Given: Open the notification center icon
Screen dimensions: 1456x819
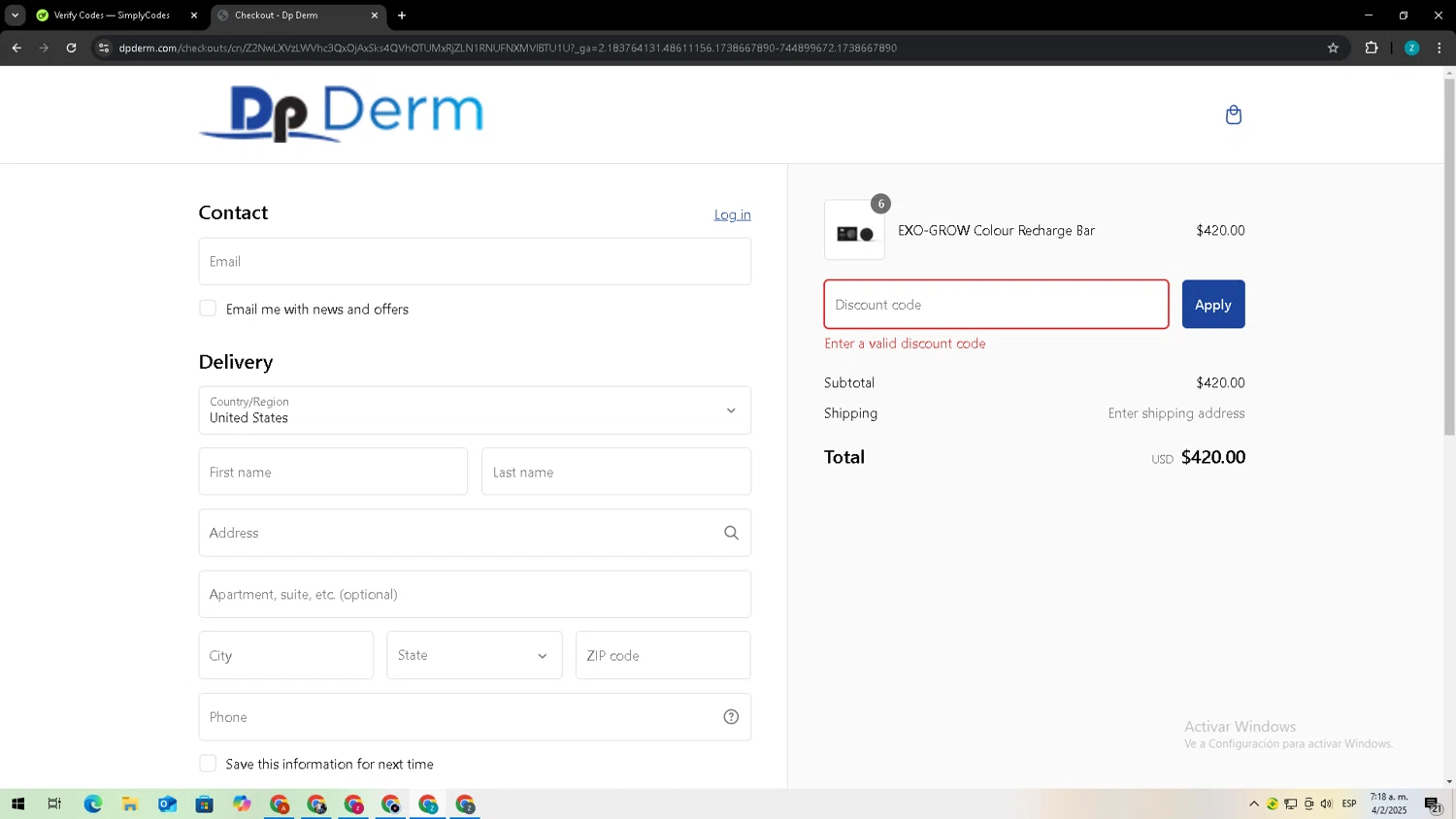Looking at the screenshot, I should pyautogui.click(x=1433, y=804).
